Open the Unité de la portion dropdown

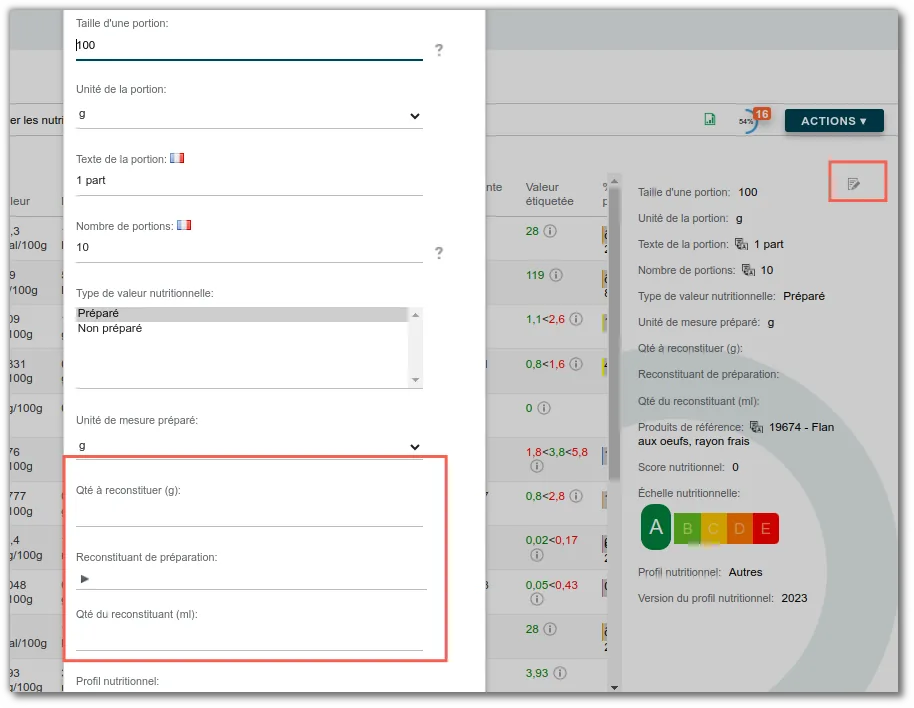[249, 115]
